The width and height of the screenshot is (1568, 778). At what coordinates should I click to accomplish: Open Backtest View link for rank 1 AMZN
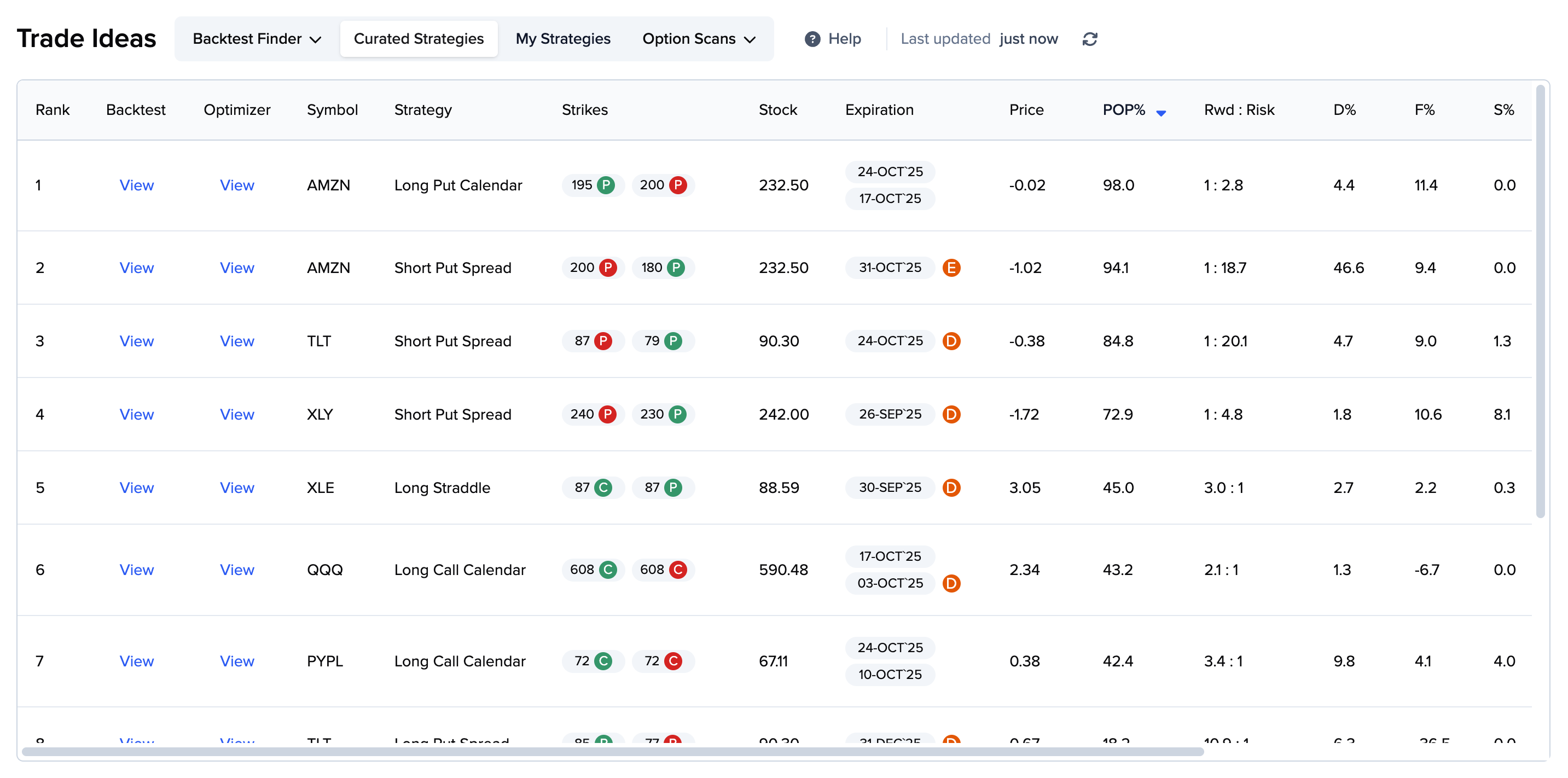click(136, 185)
